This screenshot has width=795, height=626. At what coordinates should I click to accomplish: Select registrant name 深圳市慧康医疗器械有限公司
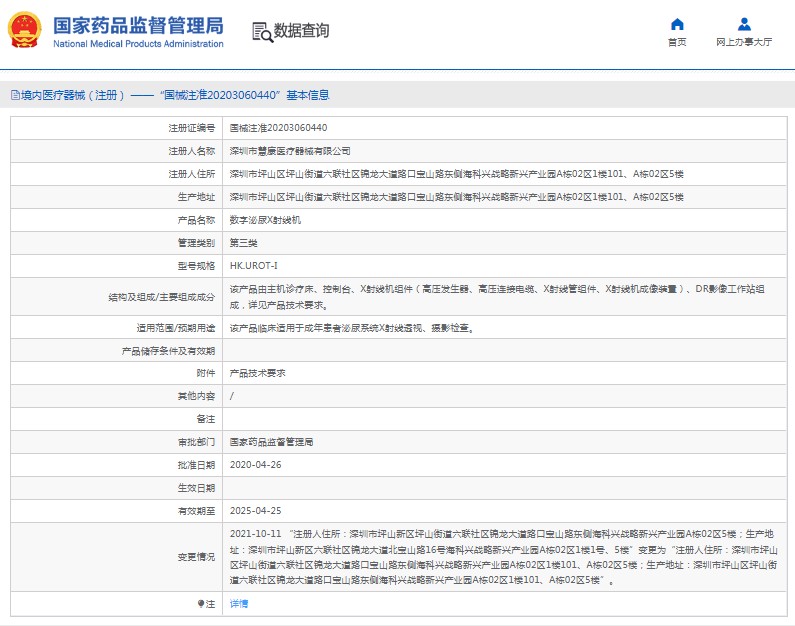(290, 151)
